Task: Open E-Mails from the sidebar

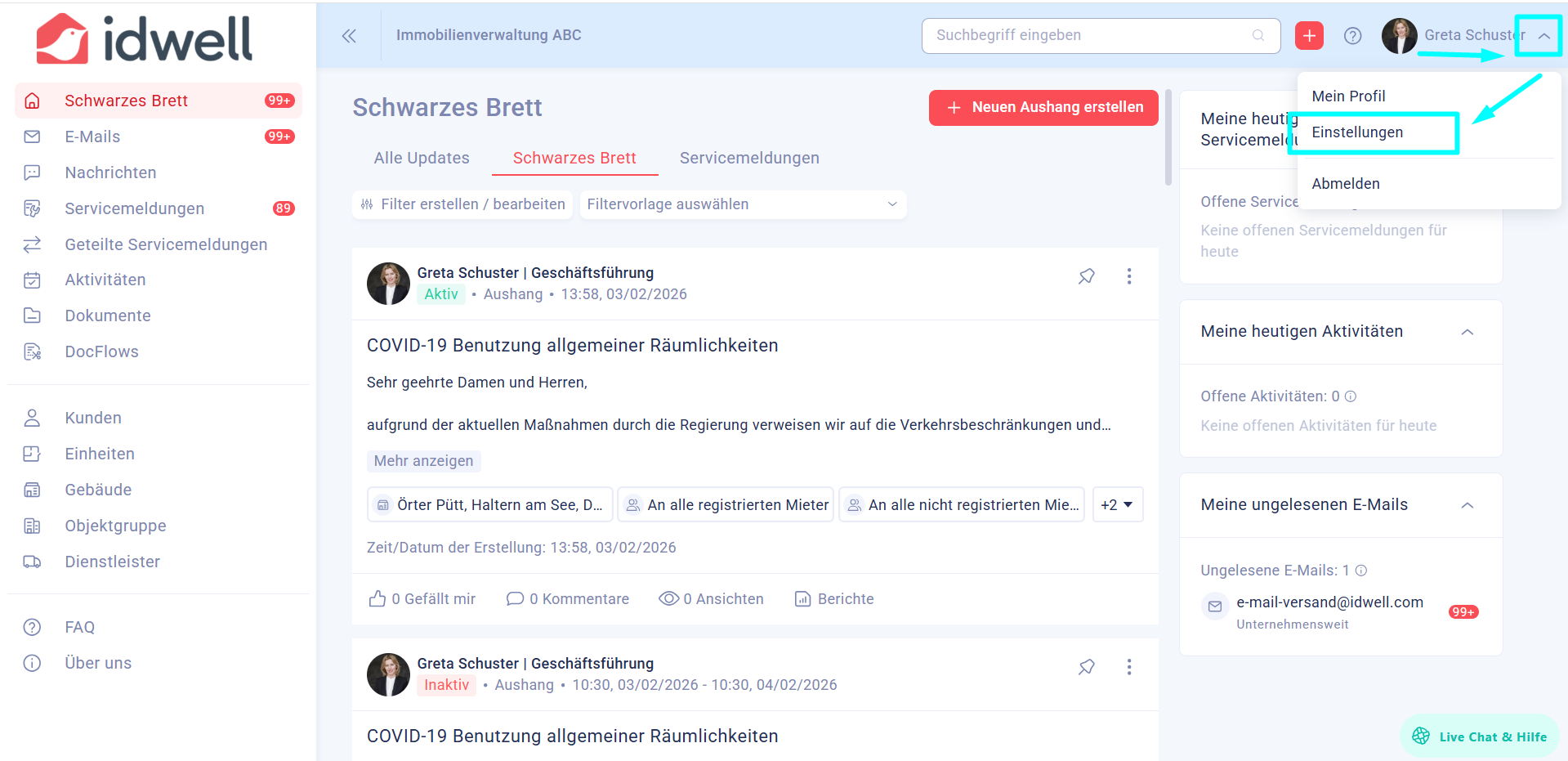Action: [159, 137]
